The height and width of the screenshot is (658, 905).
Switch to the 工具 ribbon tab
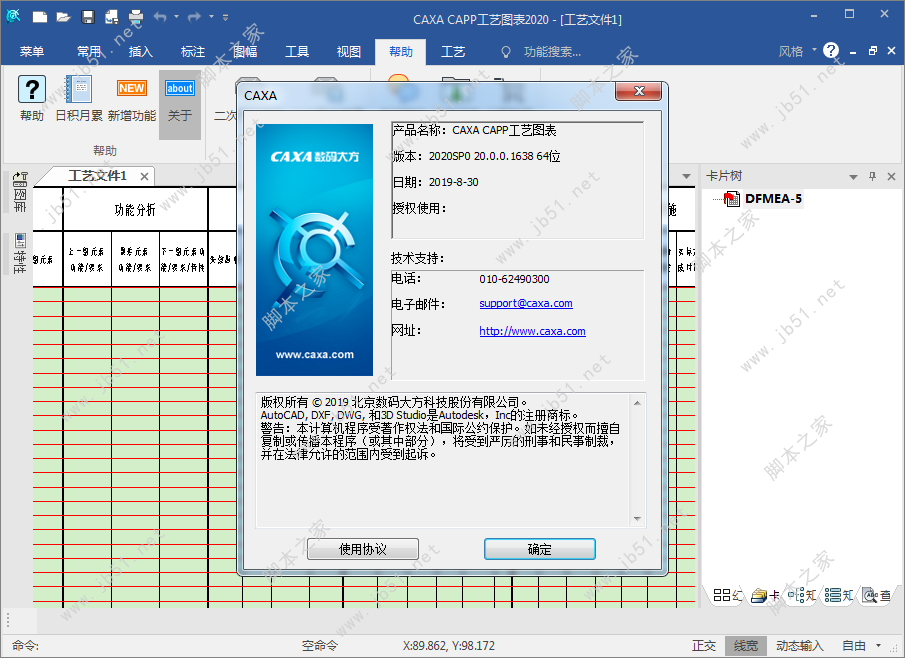(297, 52)
